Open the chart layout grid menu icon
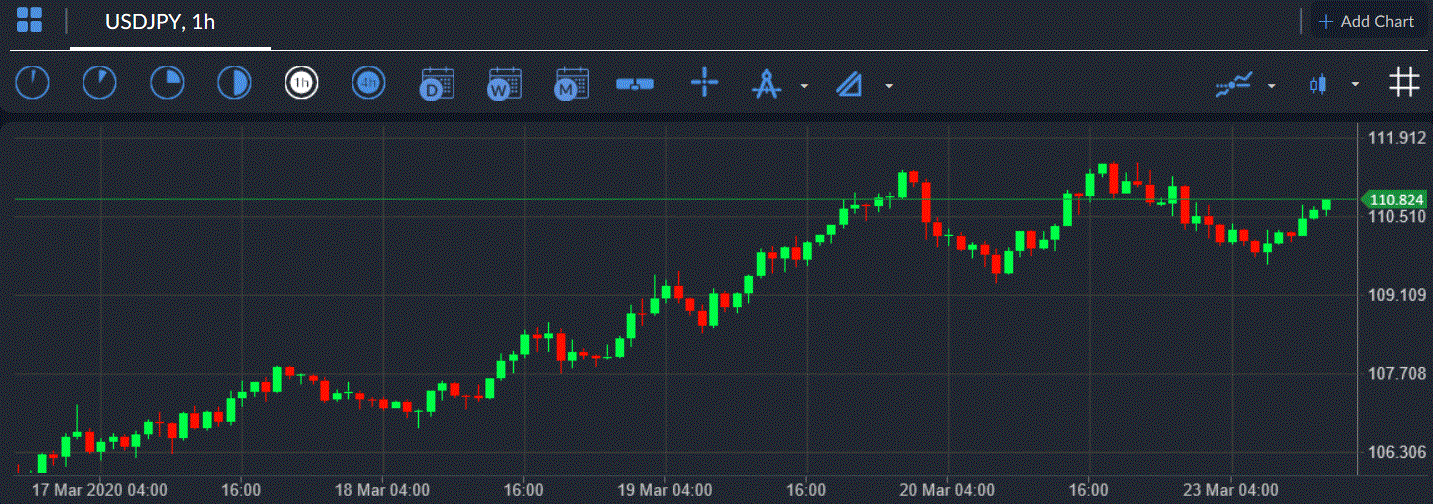Viewport: 1433px width, 504px height. tap(29, 20)
